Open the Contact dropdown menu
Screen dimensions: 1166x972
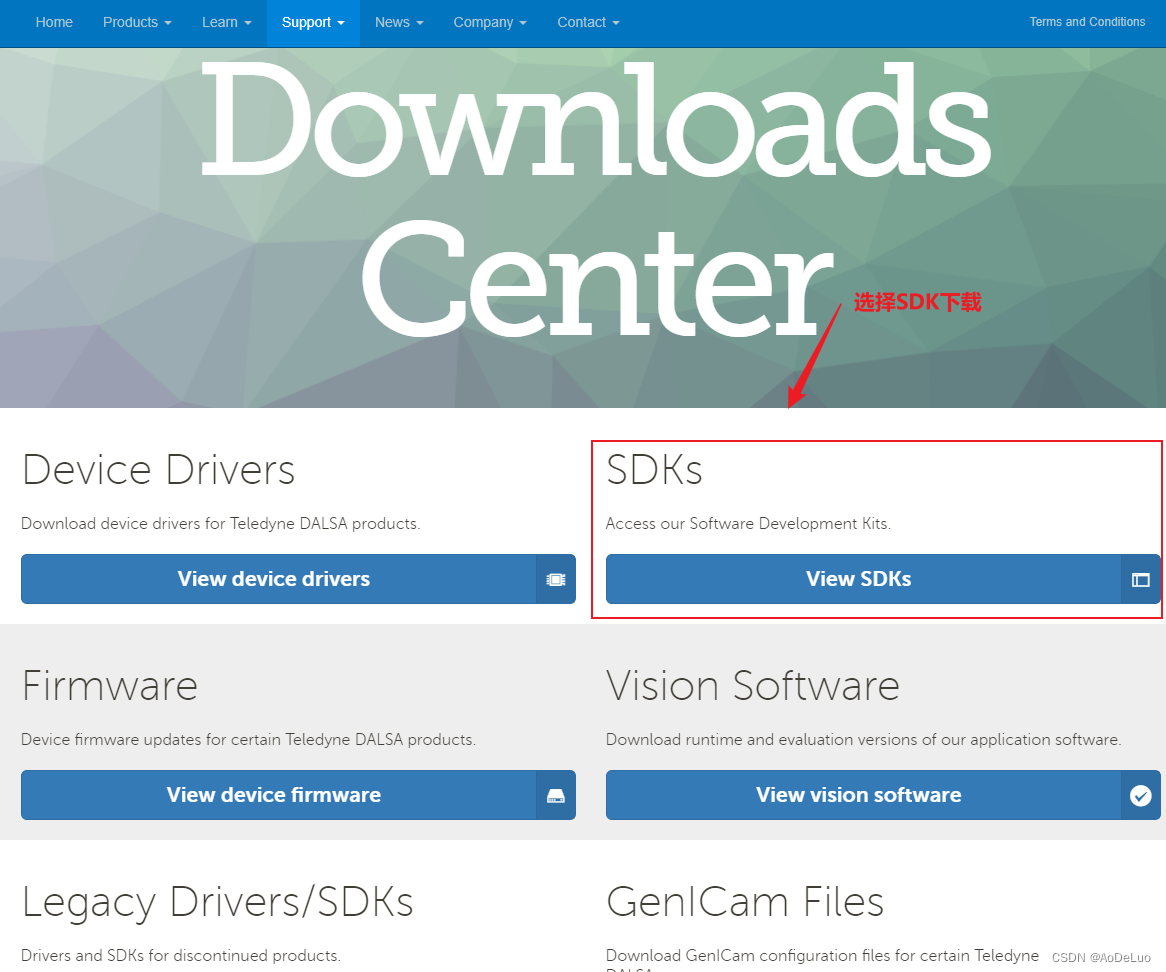click(588, 22)
